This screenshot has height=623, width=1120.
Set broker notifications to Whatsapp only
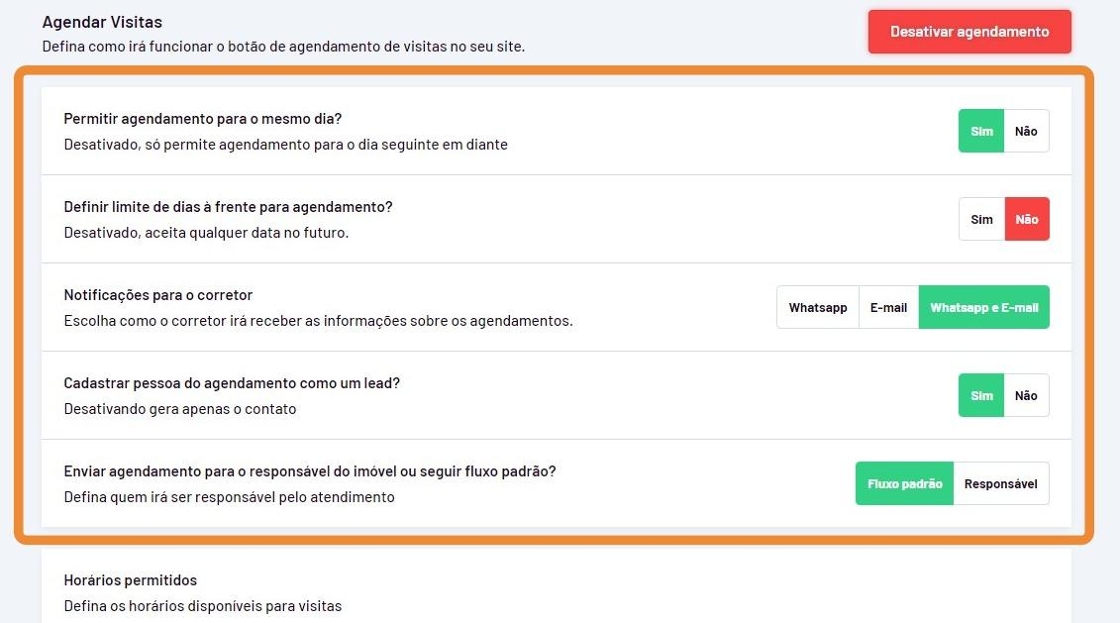(817, 307)
